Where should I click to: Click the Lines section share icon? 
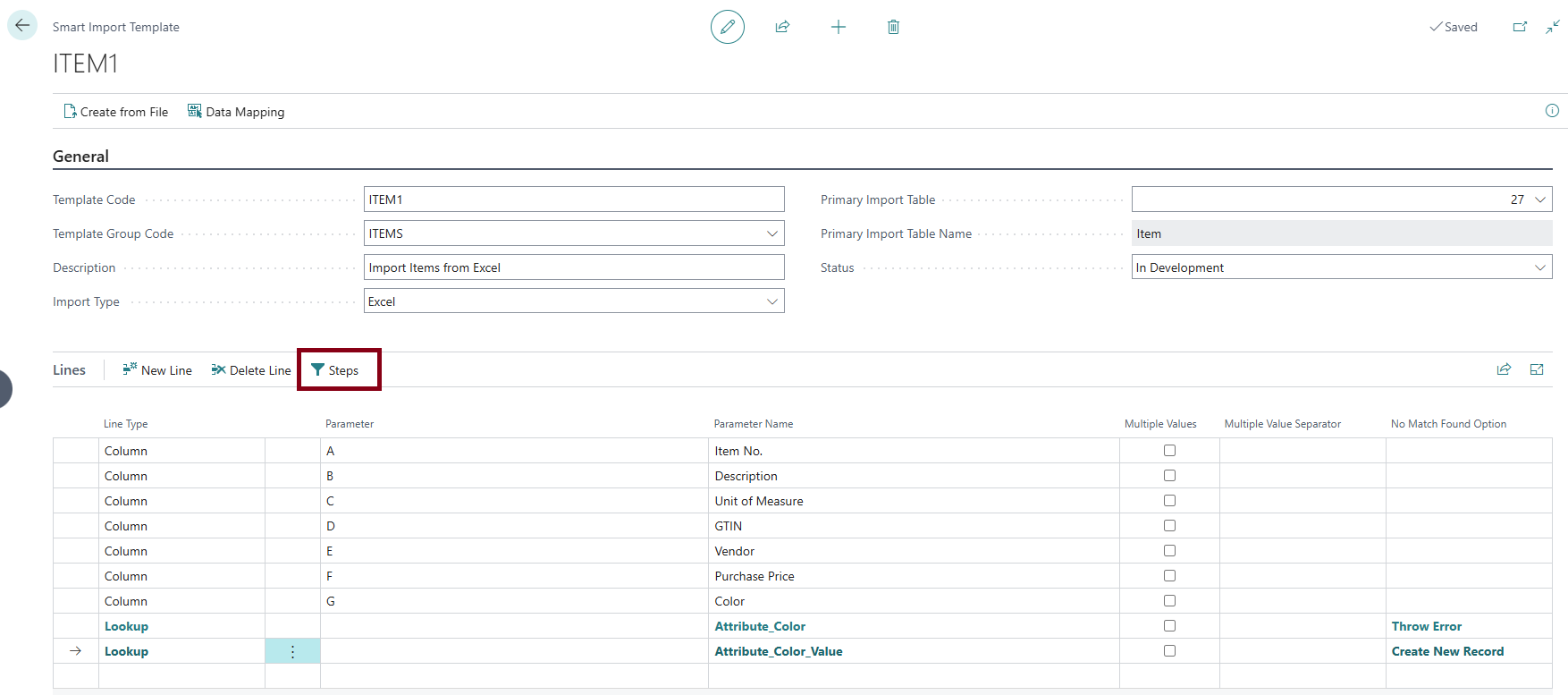[1504, 369]
